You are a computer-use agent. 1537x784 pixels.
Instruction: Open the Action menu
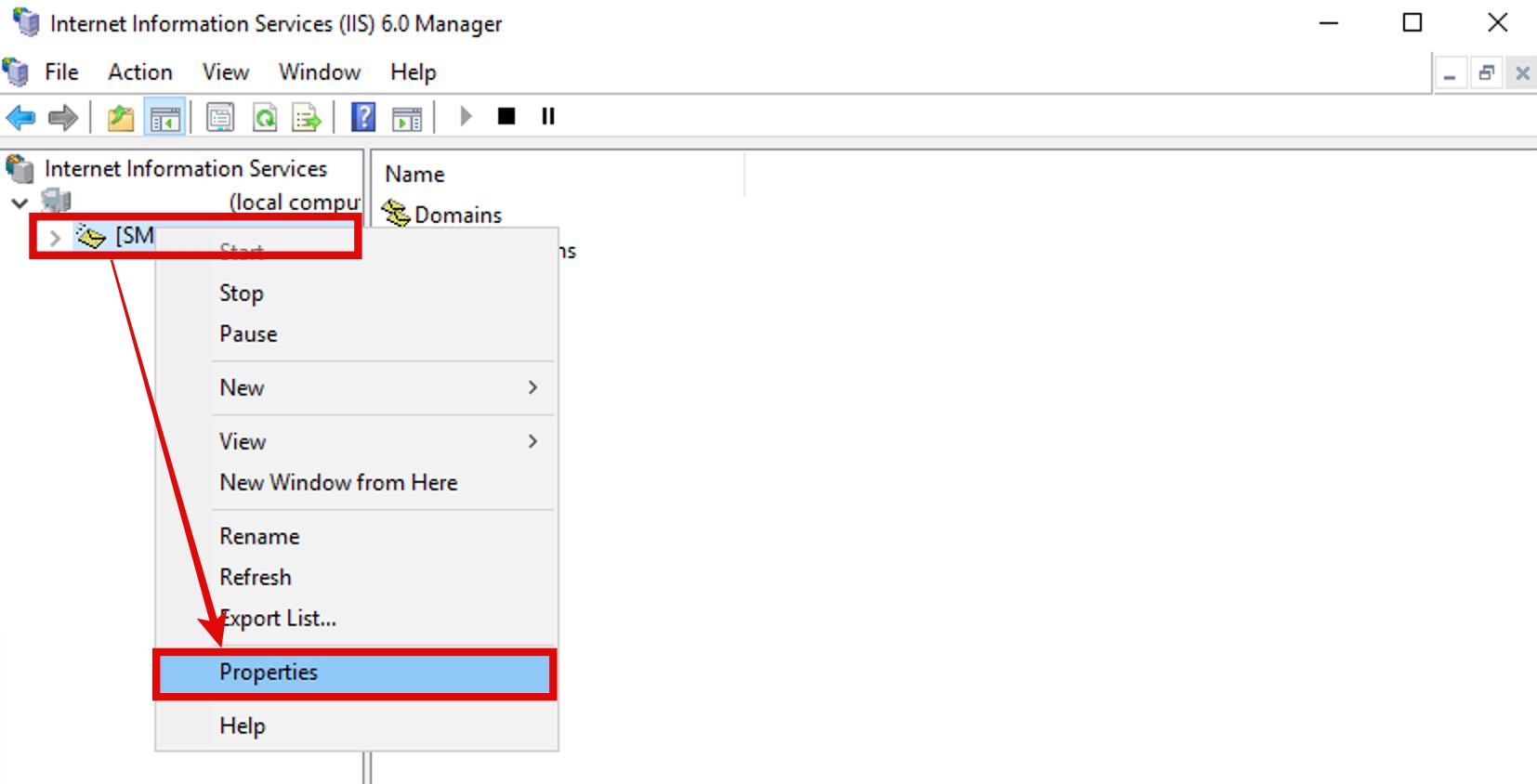[140, 72]
